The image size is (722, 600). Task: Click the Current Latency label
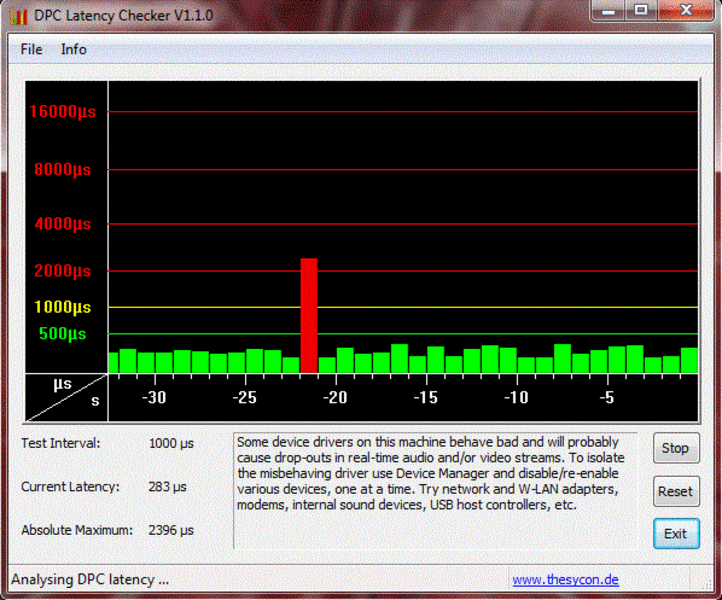(x=70, y=487)
